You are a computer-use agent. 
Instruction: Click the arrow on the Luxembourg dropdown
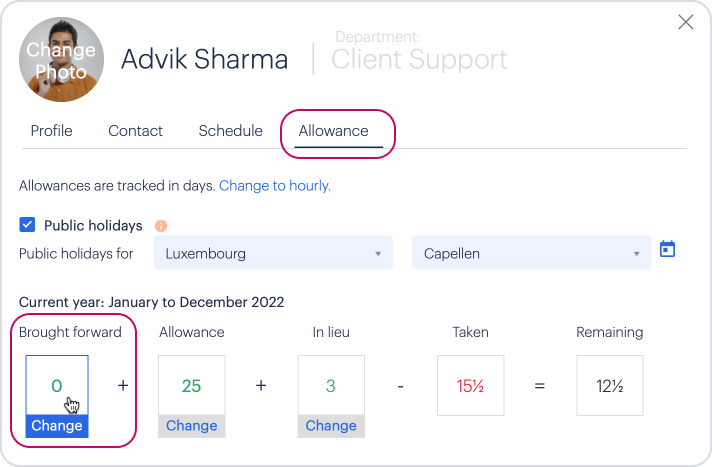point(378,254)
